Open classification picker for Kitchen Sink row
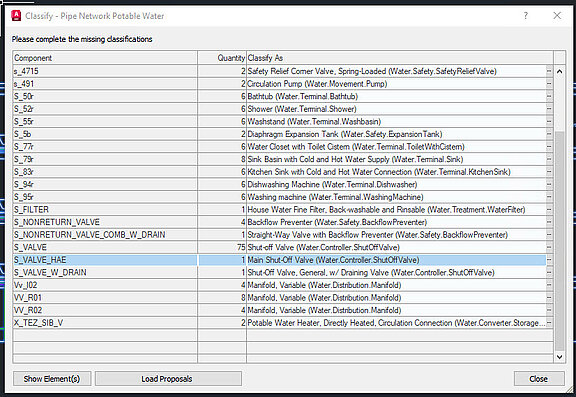Image resolution: width=576 pixels, height=397 pixels. 549,172
